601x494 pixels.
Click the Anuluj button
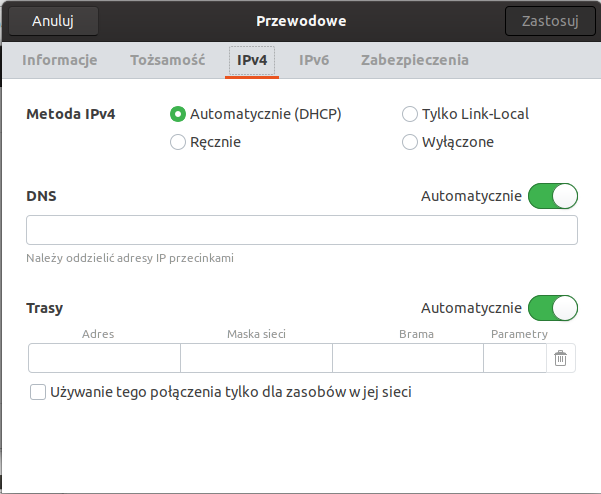click(53, 21)
